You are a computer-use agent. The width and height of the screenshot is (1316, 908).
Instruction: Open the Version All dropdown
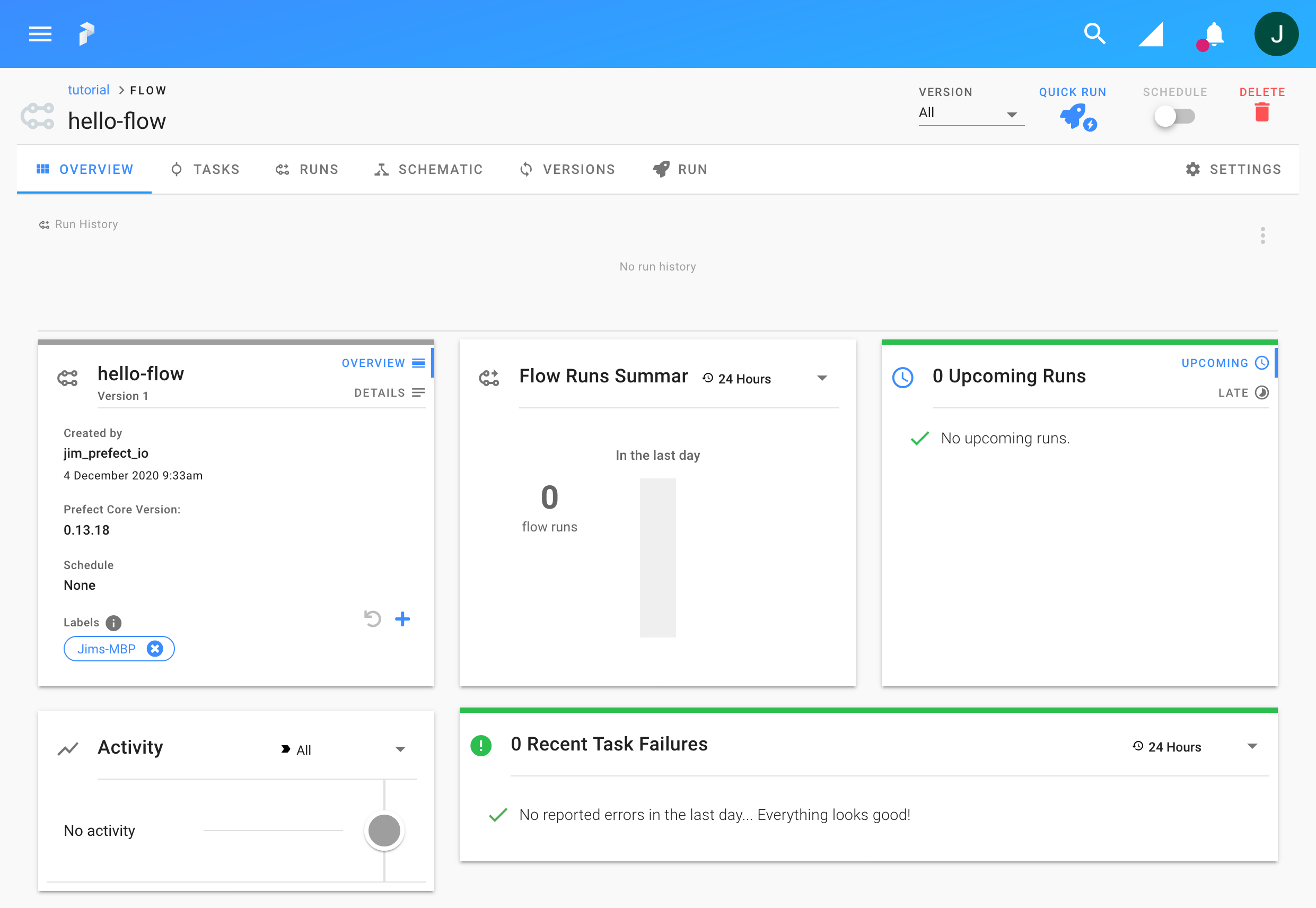coord(971,113)
